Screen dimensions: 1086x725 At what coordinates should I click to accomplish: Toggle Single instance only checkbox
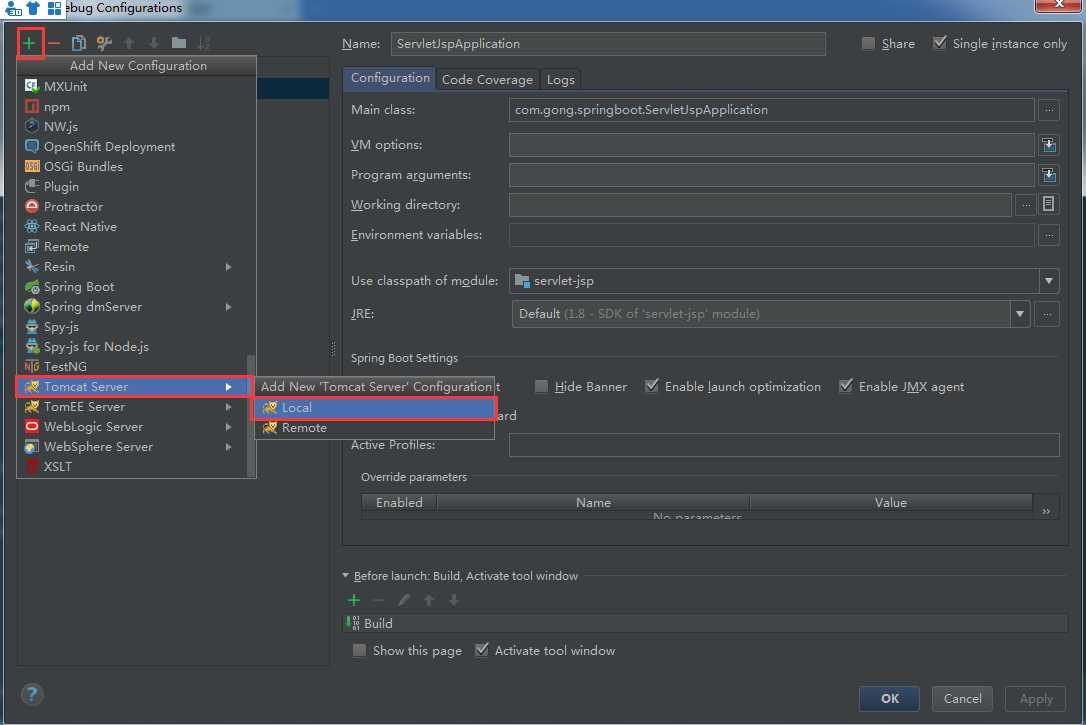pos(939,43)
